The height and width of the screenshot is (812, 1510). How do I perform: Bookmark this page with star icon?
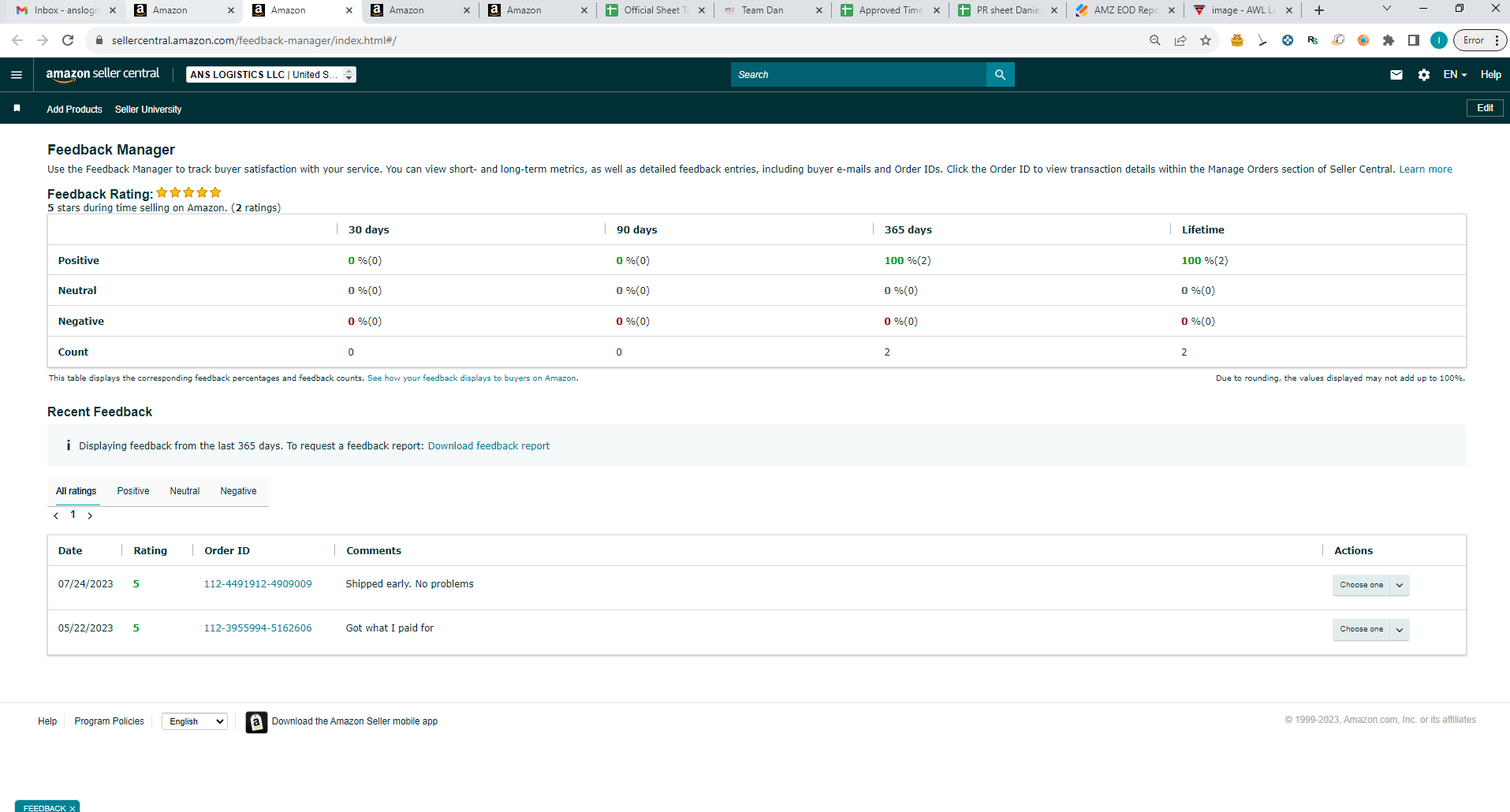point(1205,40)
